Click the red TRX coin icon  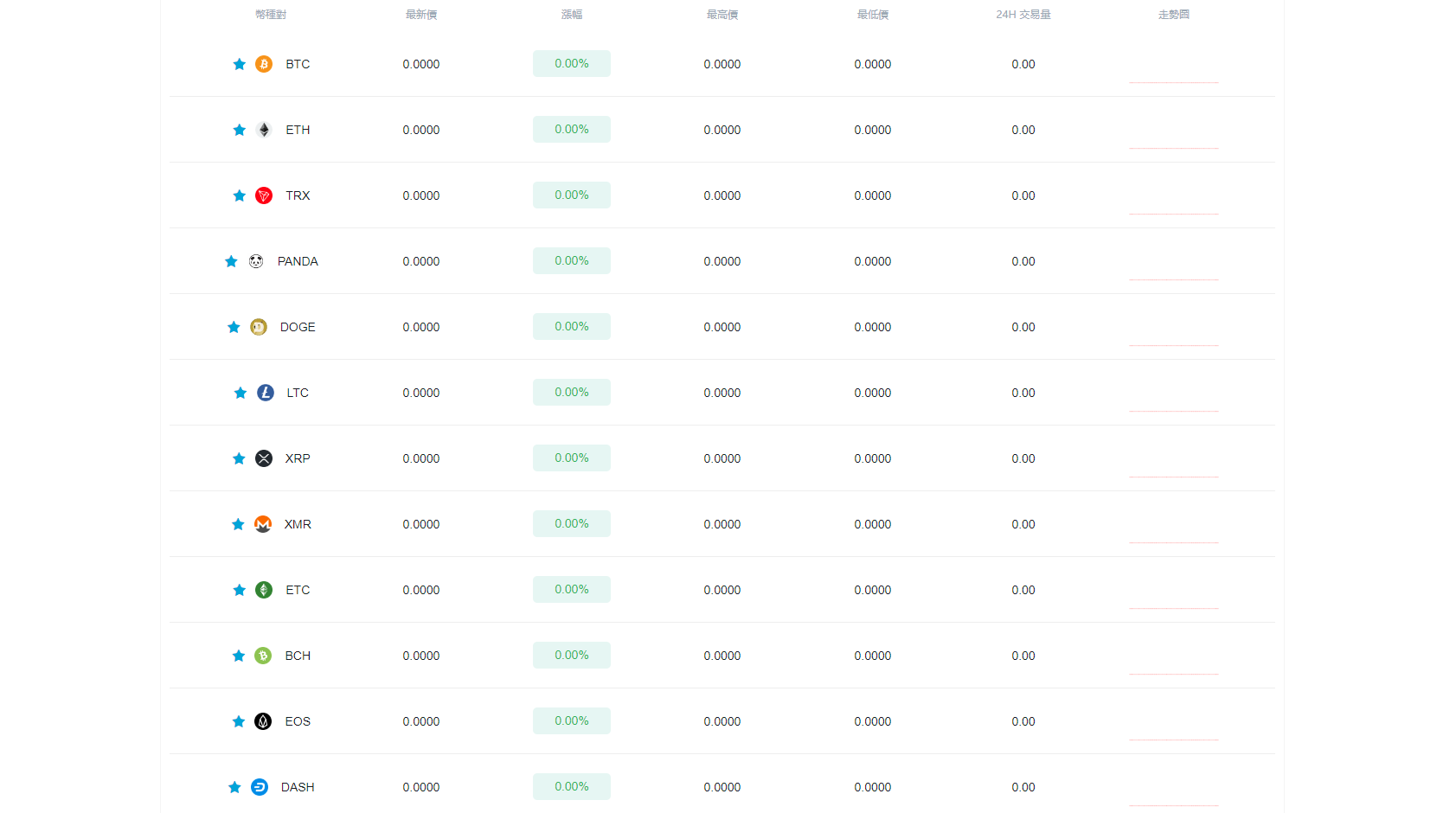pyautogui.click(x=264, y=195)
